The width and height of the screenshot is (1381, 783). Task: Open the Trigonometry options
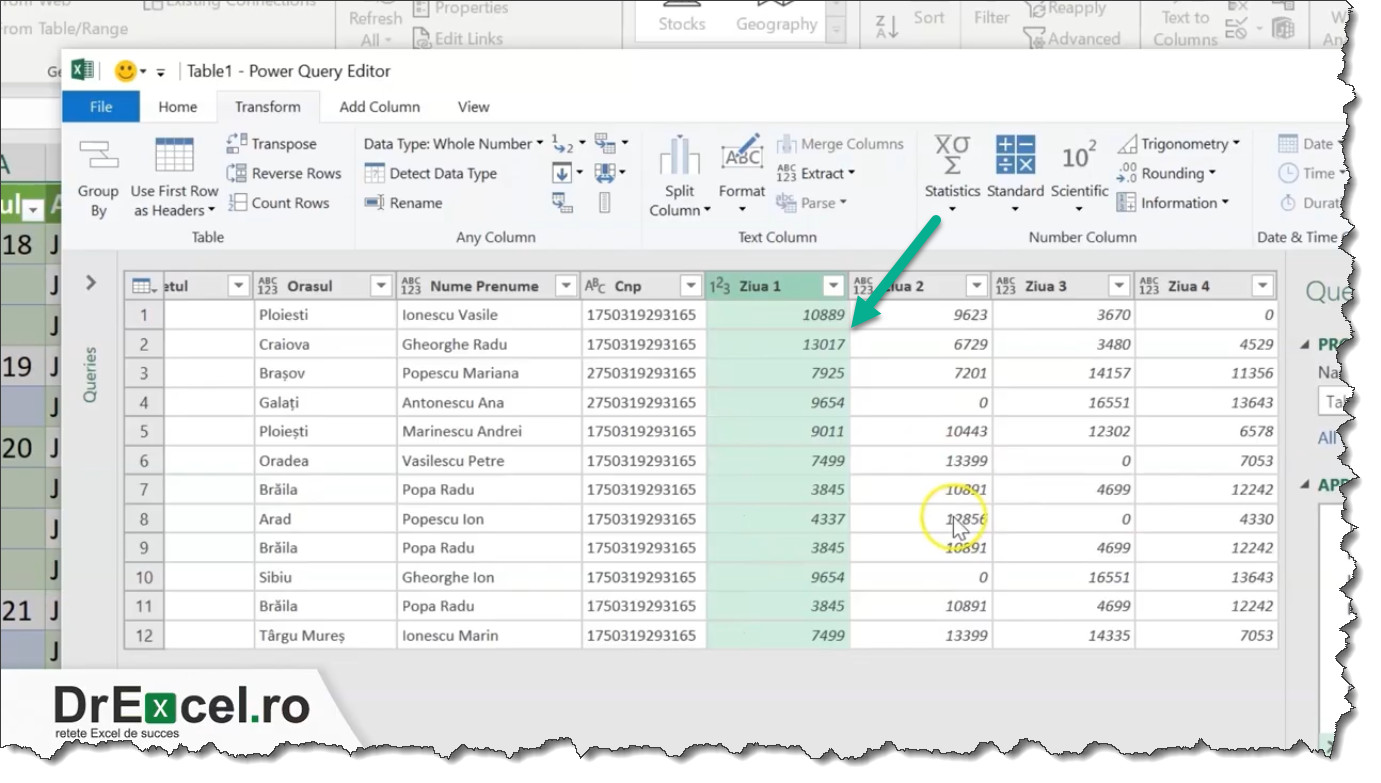(x=1185, y=143)
